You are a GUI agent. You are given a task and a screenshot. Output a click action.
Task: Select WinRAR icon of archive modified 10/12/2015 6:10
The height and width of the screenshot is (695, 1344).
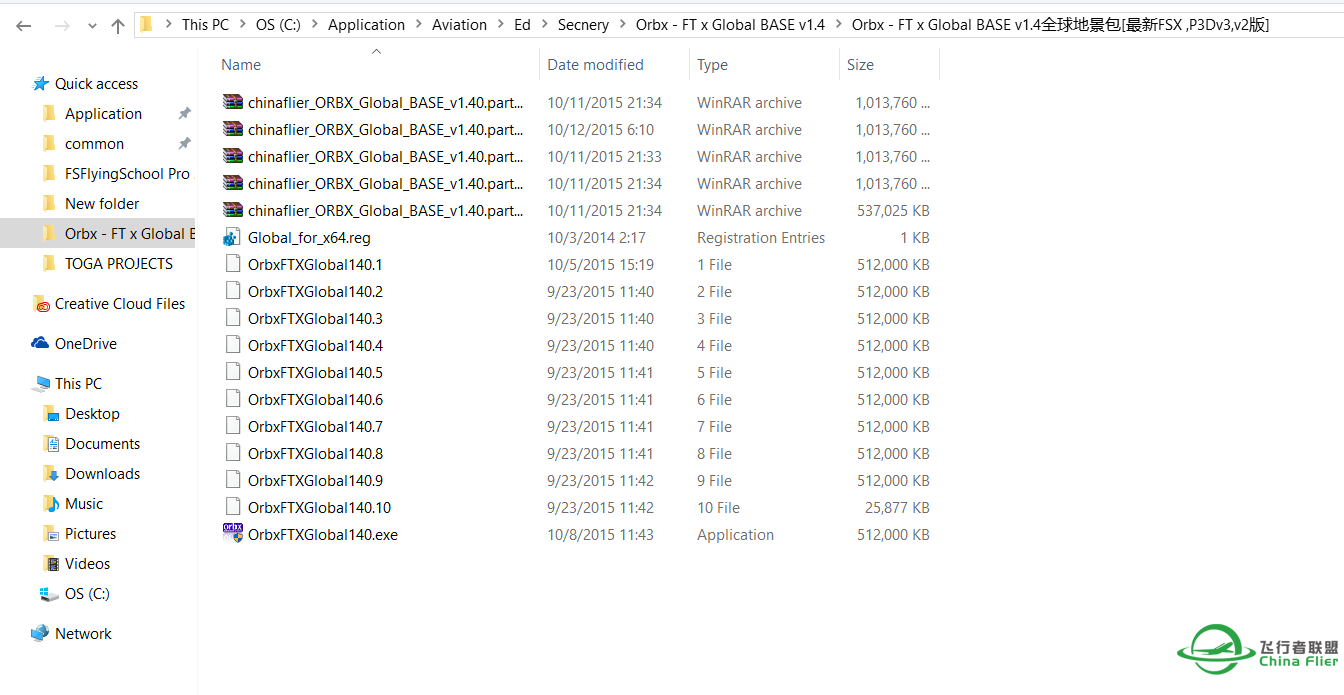233,129
